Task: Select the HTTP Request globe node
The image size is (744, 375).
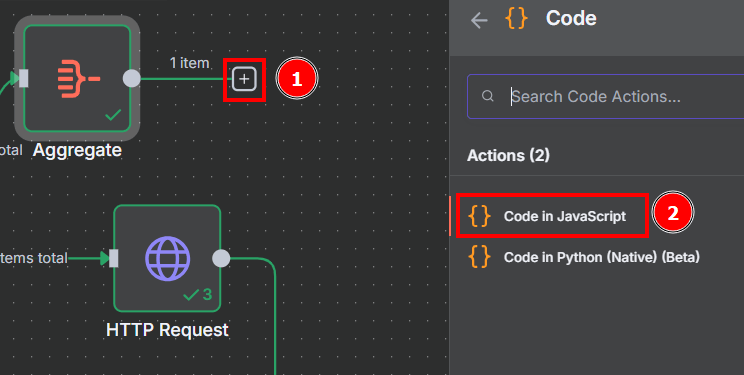Action: (x=167, y=259)
